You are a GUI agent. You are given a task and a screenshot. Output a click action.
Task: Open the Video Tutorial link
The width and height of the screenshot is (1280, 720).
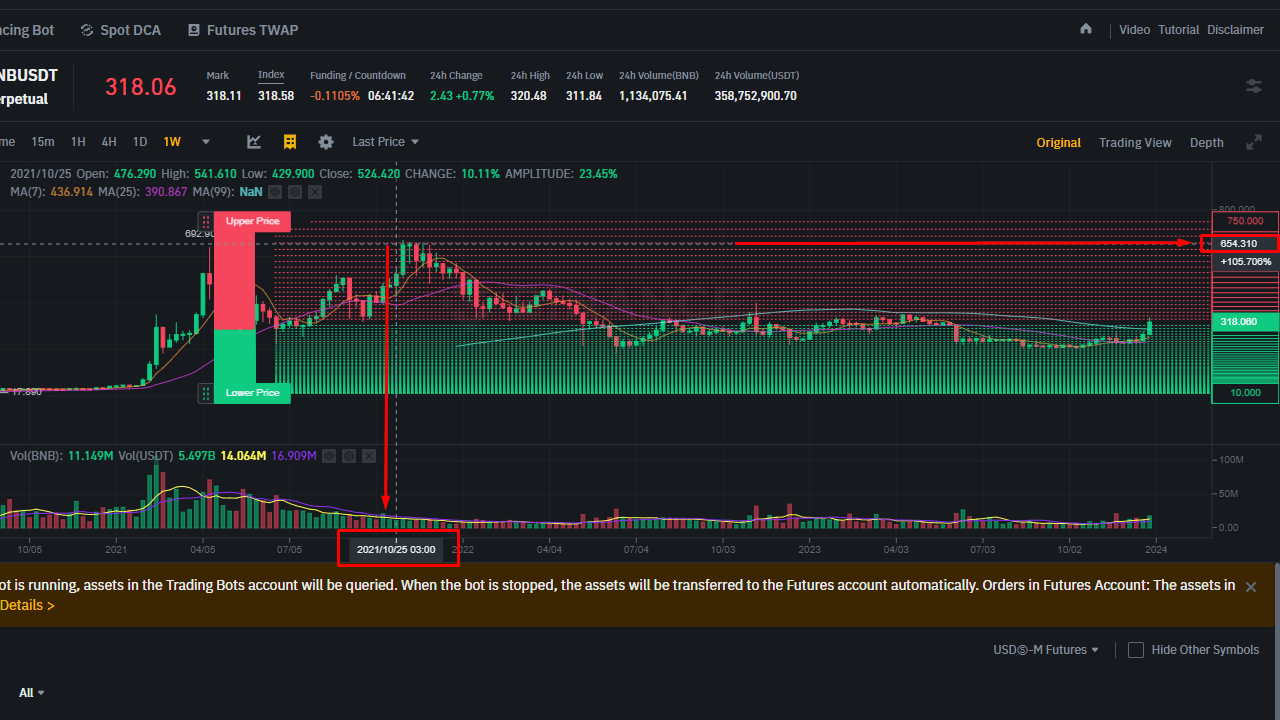coord(1159,30)
